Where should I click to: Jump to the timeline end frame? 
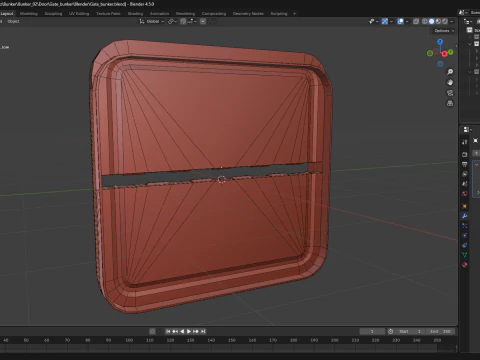pyautogui.click(x=203, y=331)
